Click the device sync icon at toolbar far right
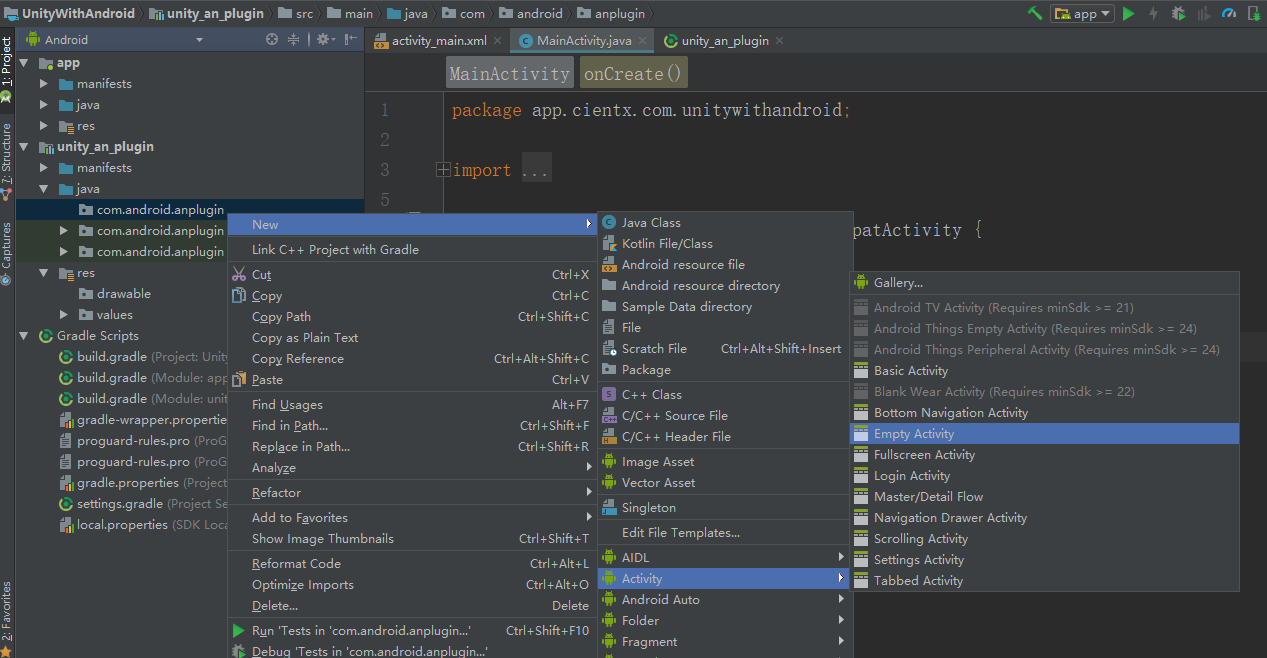1267x658 pixels. [1255, 14]
